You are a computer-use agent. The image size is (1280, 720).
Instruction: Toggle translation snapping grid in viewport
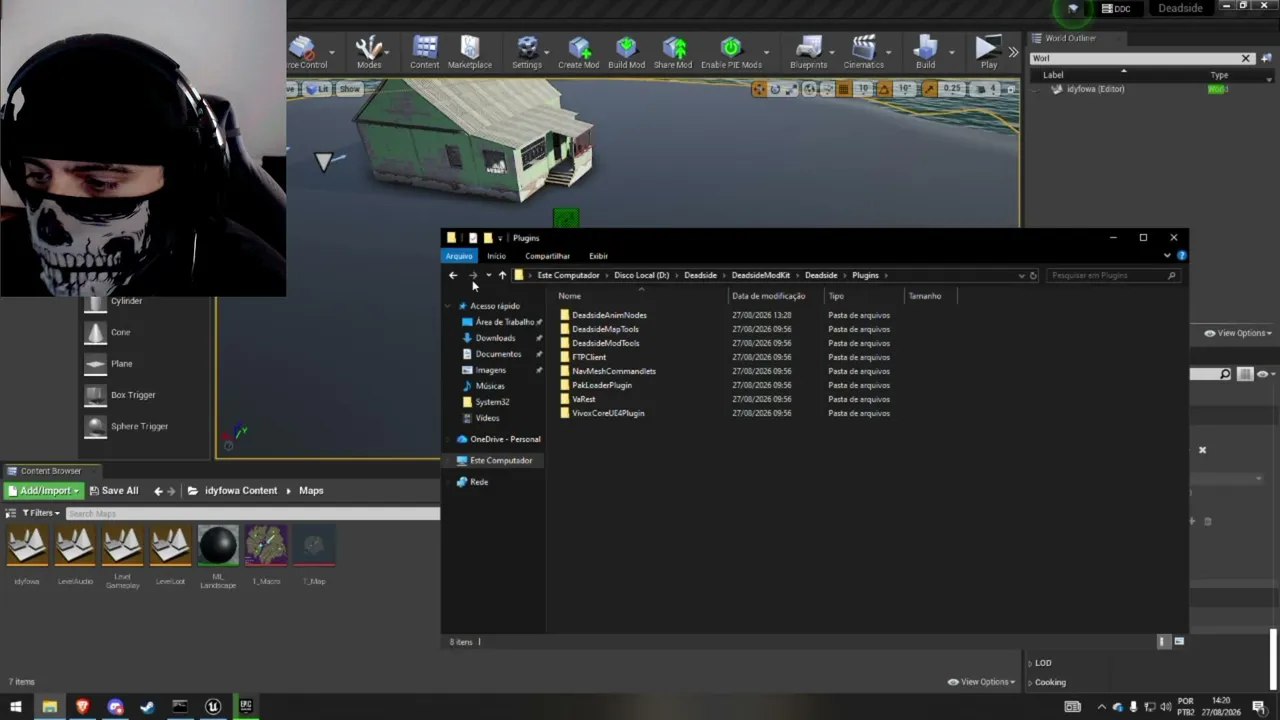click(x=843, y=89)
